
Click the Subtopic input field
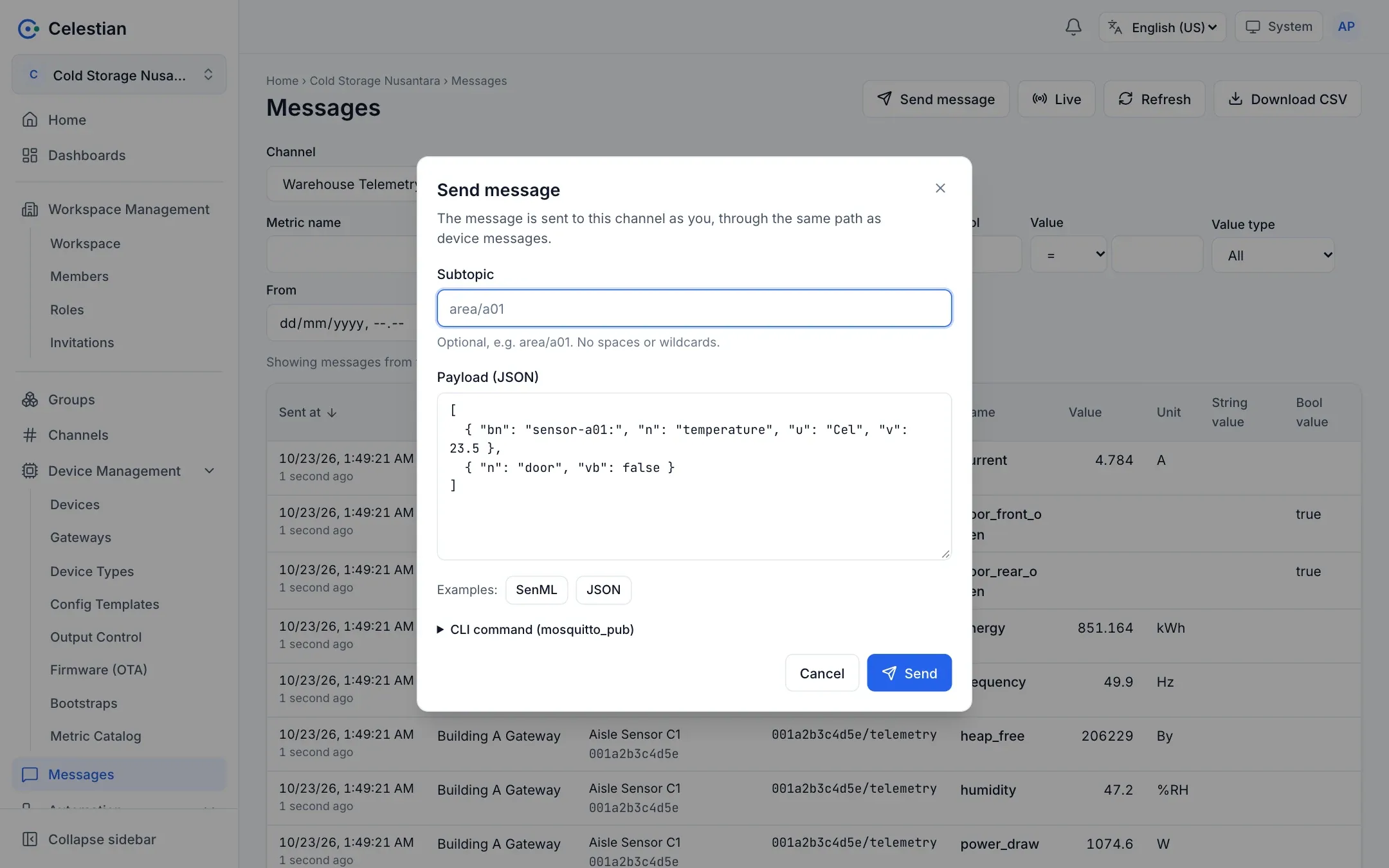coord(694,308)
